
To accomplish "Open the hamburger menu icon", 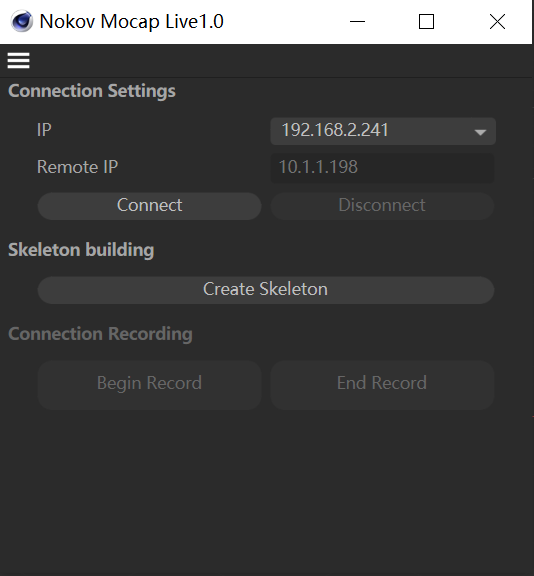I will click(18, 60).
